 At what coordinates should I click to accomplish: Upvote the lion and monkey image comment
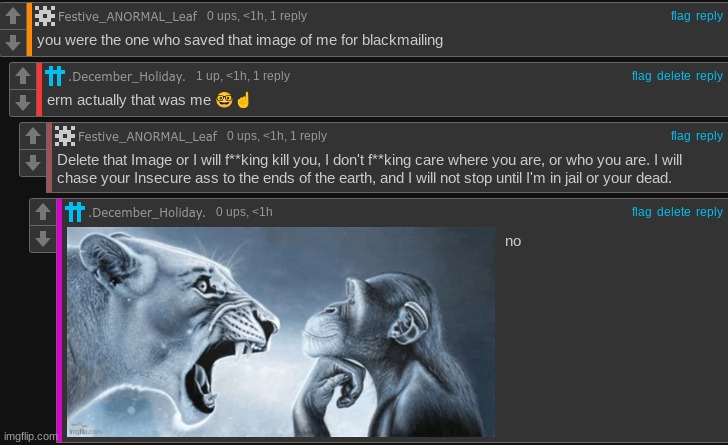click(42, 213)
